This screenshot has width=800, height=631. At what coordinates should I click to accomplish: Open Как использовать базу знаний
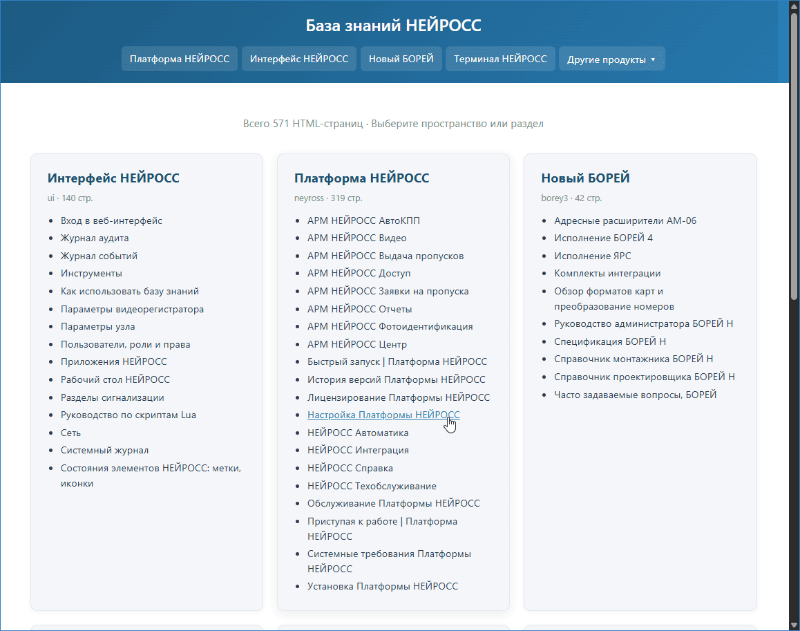(130, 291)
